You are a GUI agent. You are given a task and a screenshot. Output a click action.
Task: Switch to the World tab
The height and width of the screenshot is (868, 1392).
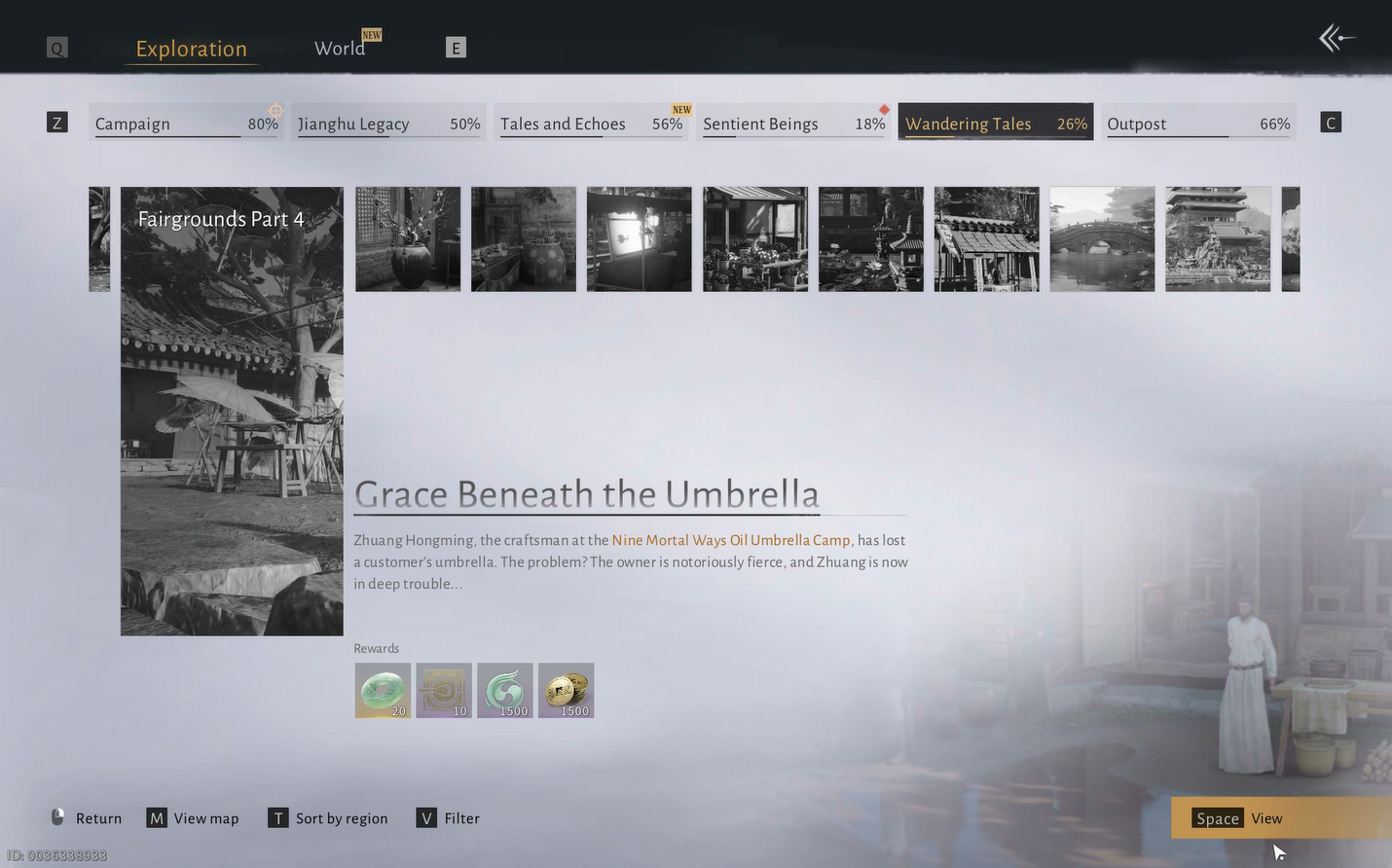(x=340, y=49)
